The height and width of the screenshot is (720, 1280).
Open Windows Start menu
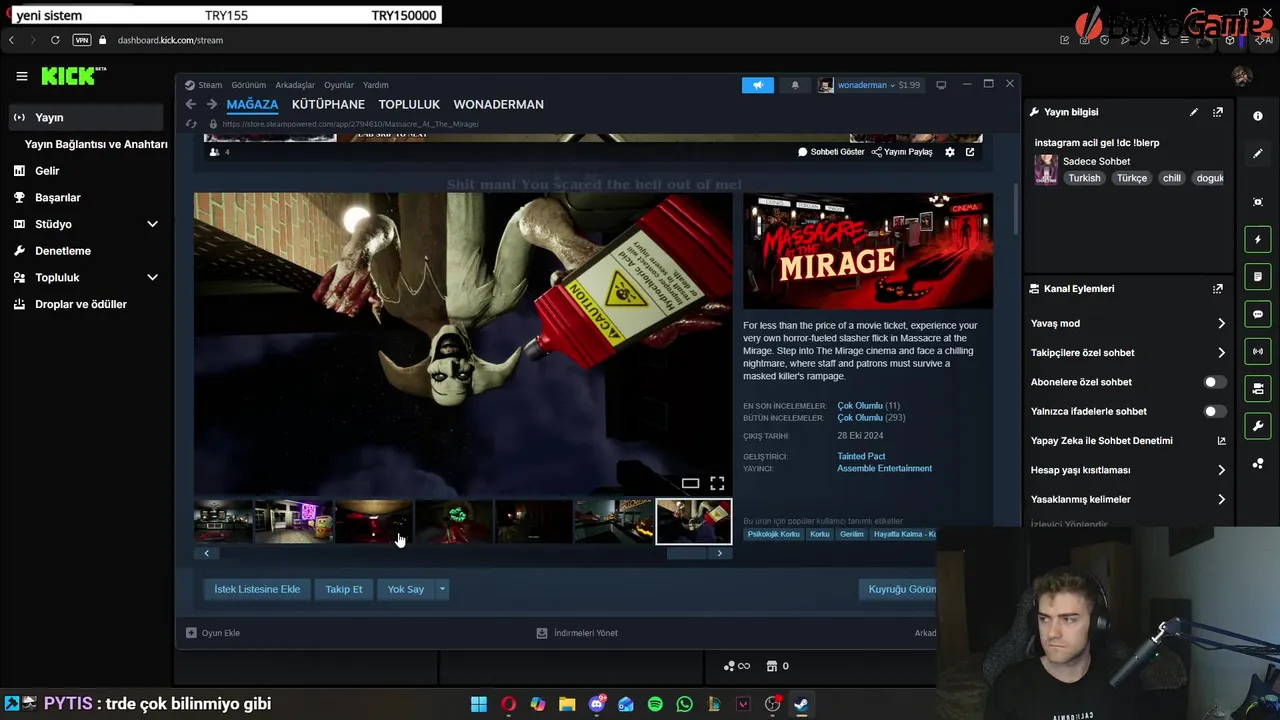tap(479, 704)
